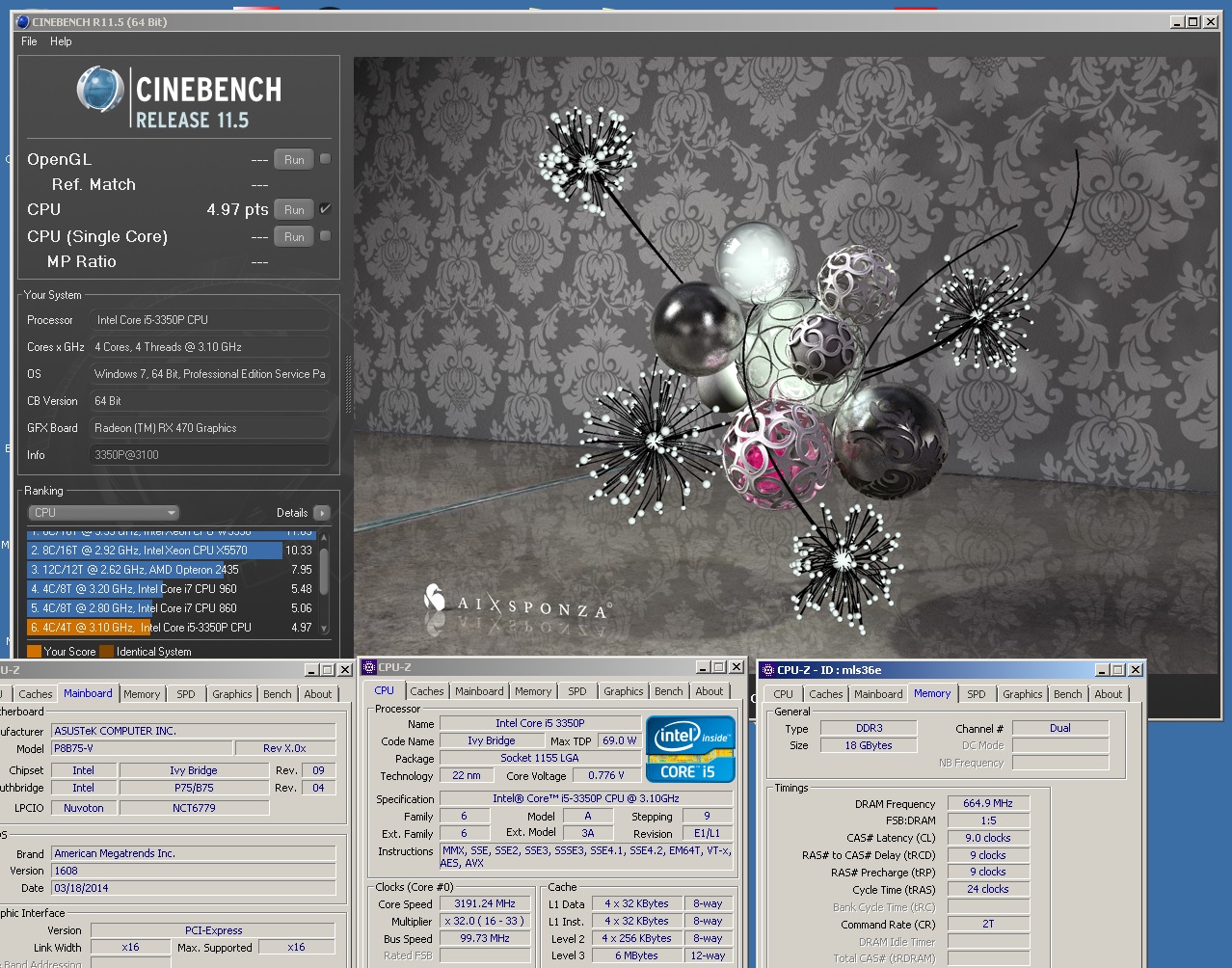The image size is (1232, 968).
Task: Open About tab in left CPU-Z window
Action: pos(318,694)
